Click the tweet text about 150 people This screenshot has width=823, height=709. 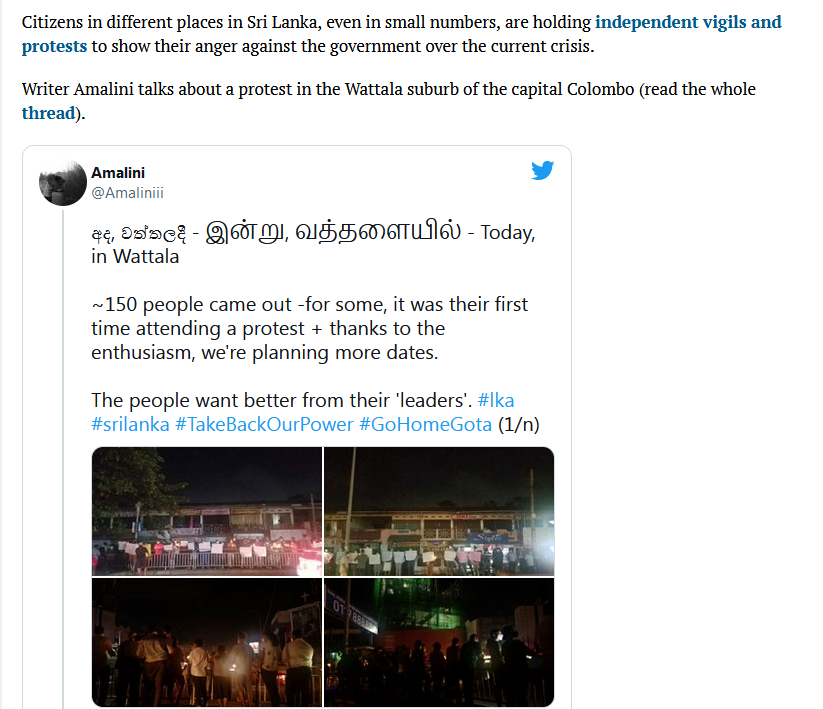point(310,329)
